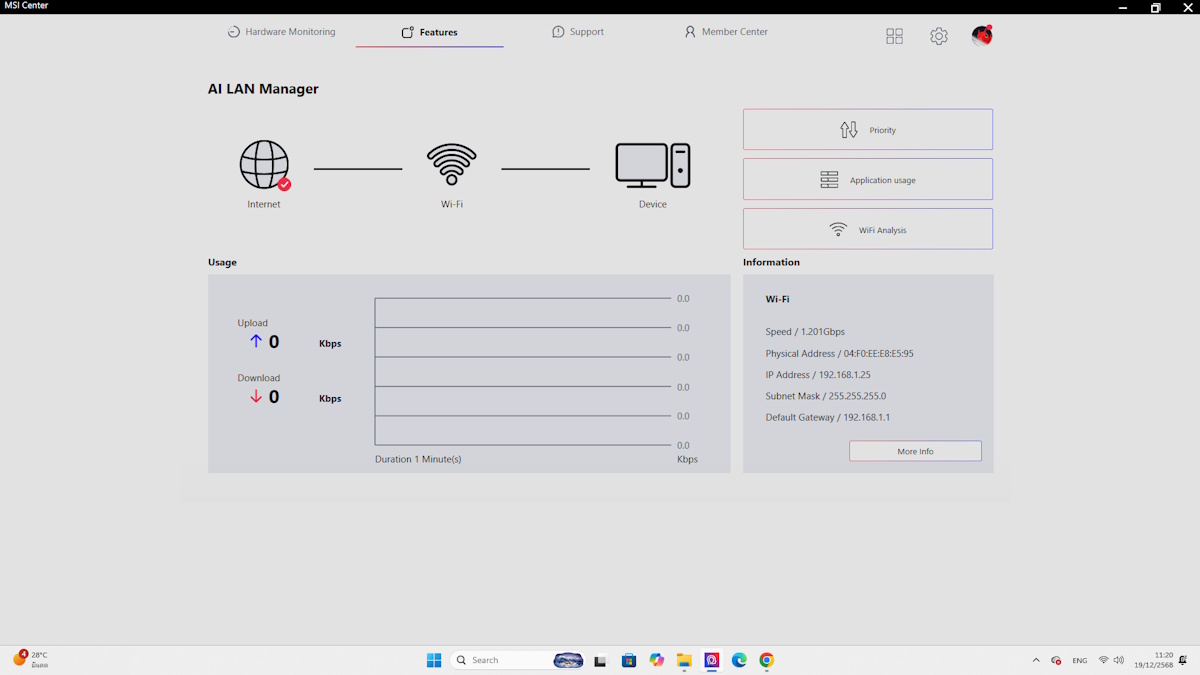Click the user profile avatar
Screen dimensions: 1200x675
982,36
